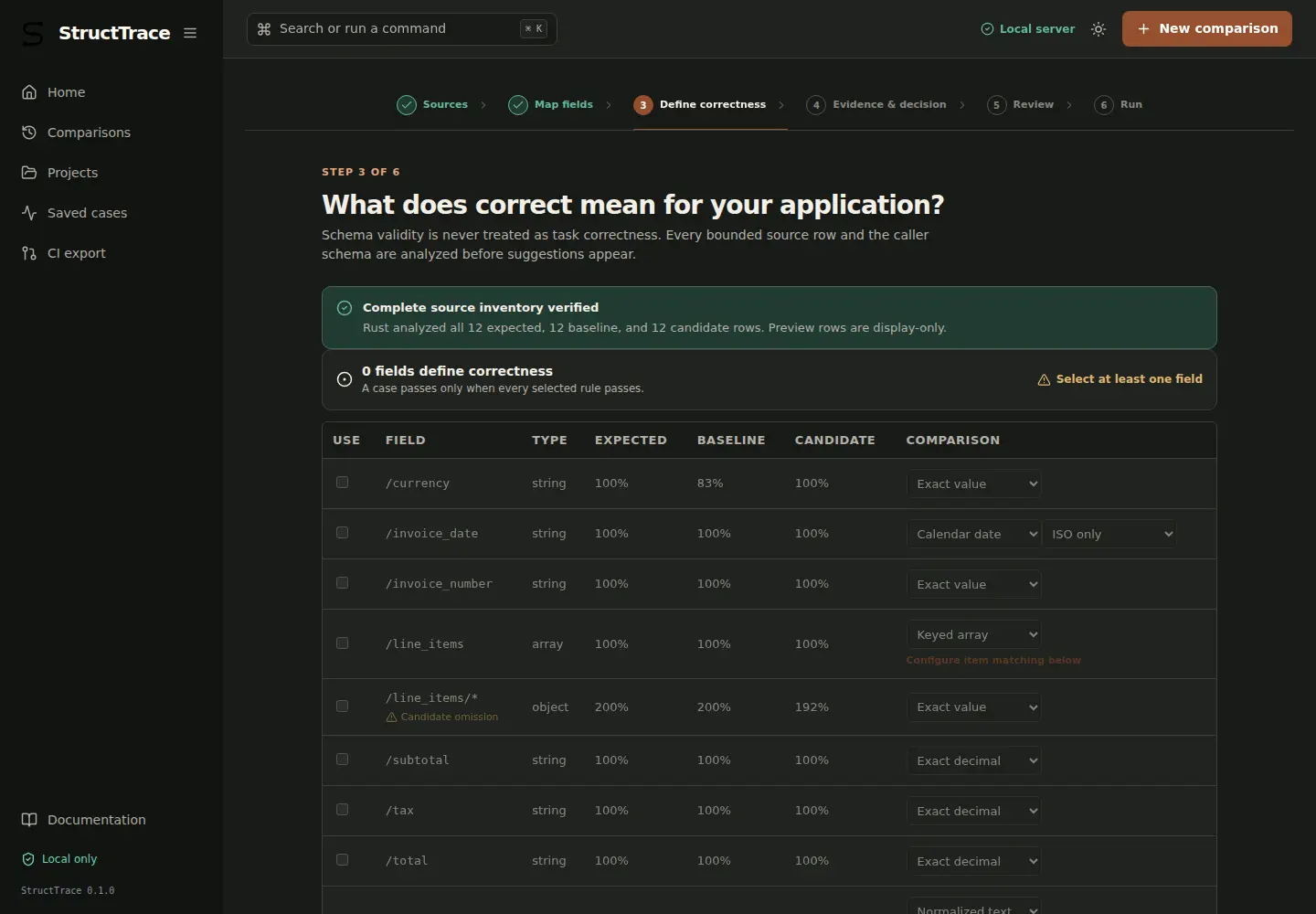Collapse the sidebar via hamburger icon
This screenshot has height=914, width=1316.
pyautogui.click(x=190, y=33)
